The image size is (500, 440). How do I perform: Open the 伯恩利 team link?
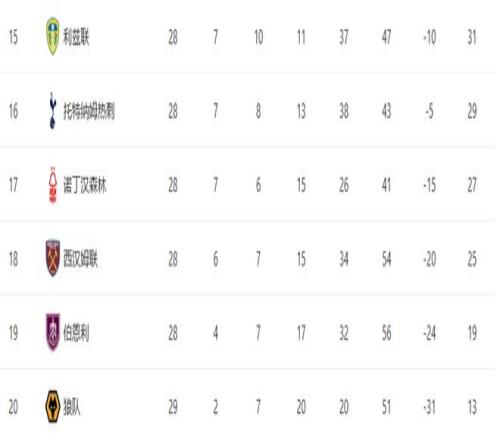[x=76, y=333]
